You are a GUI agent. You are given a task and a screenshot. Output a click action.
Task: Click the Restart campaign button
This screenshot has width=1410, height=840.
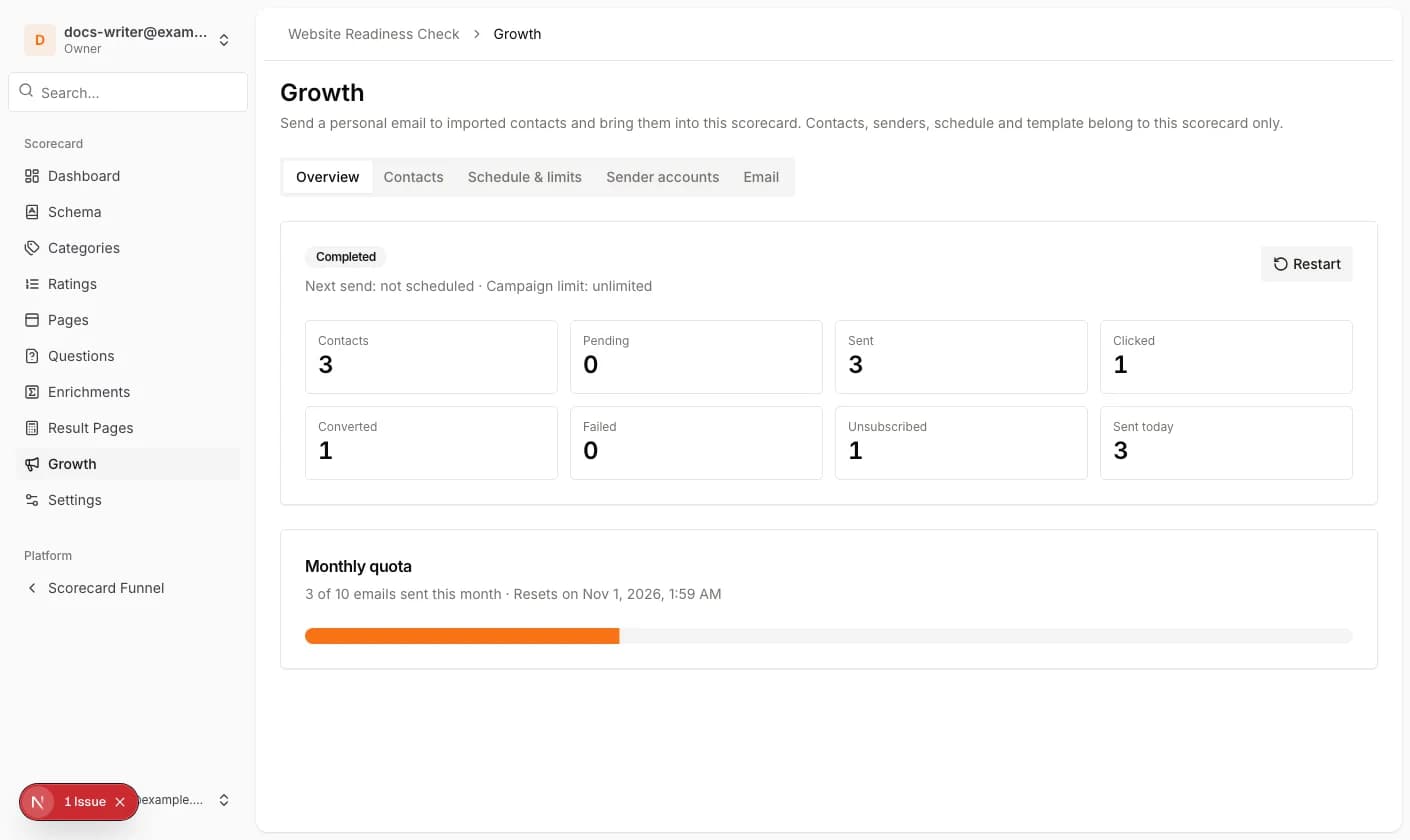[1307, 264]
